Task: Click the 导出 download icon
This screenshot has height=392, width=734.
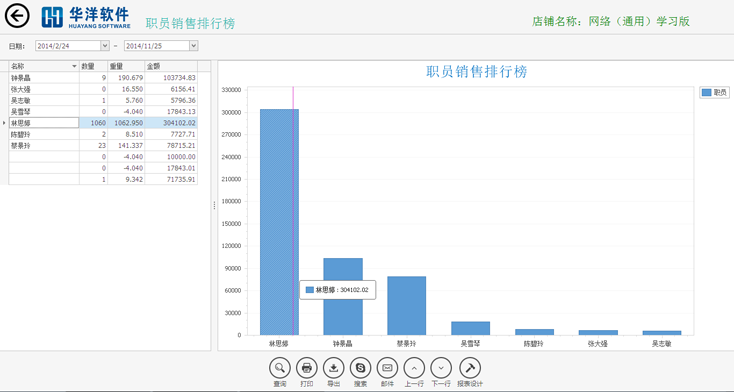Action: (x=334, y=368)
